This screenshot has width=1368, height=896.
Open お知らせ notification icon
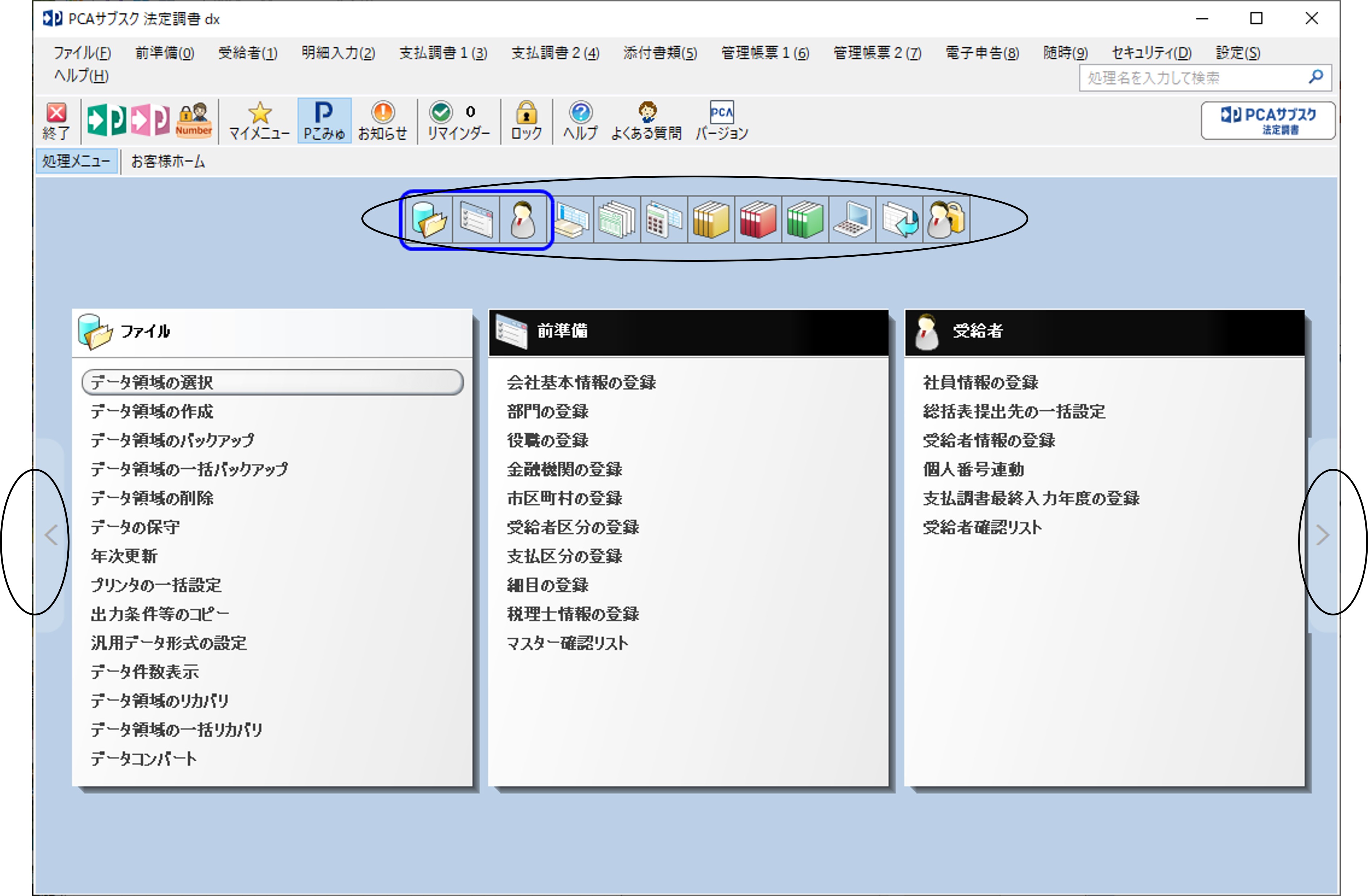(382, 121)
